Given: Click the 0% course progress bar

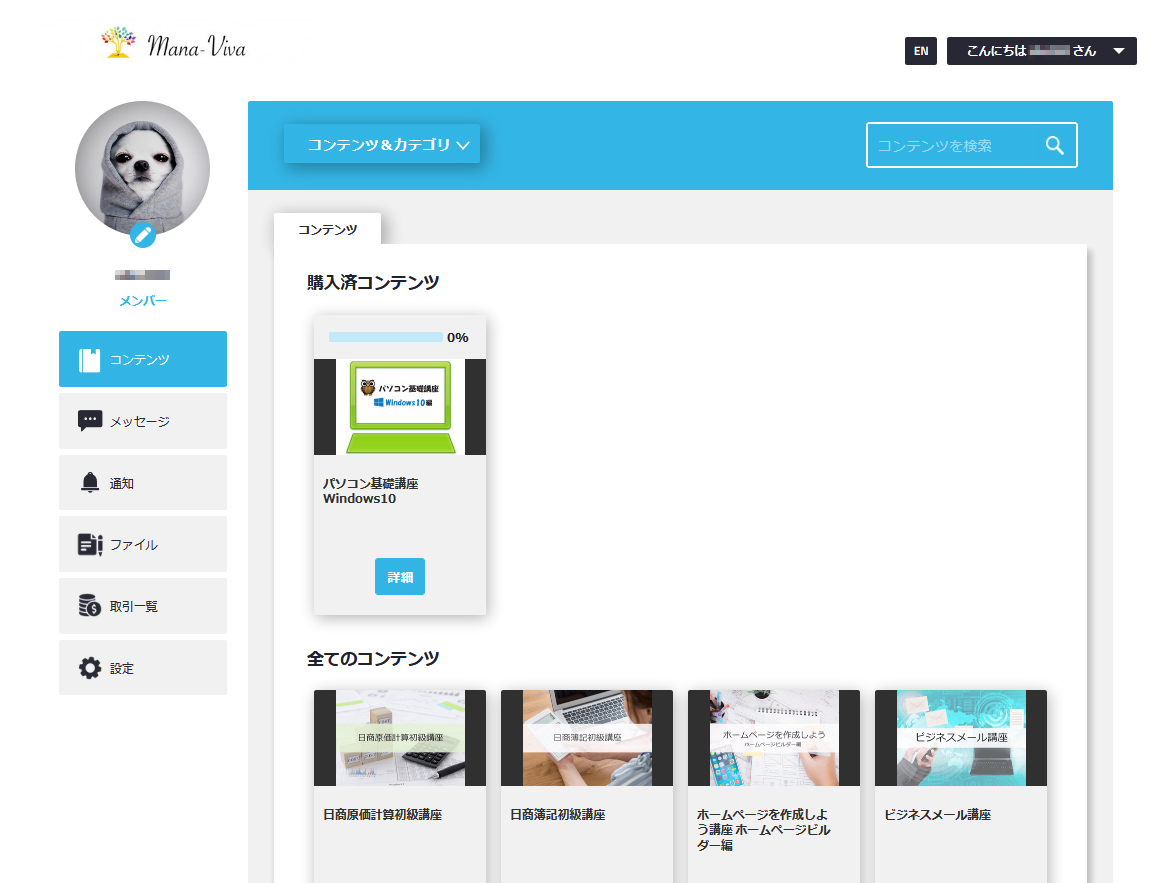Looking at the screenshot, I should pos(386,337).
